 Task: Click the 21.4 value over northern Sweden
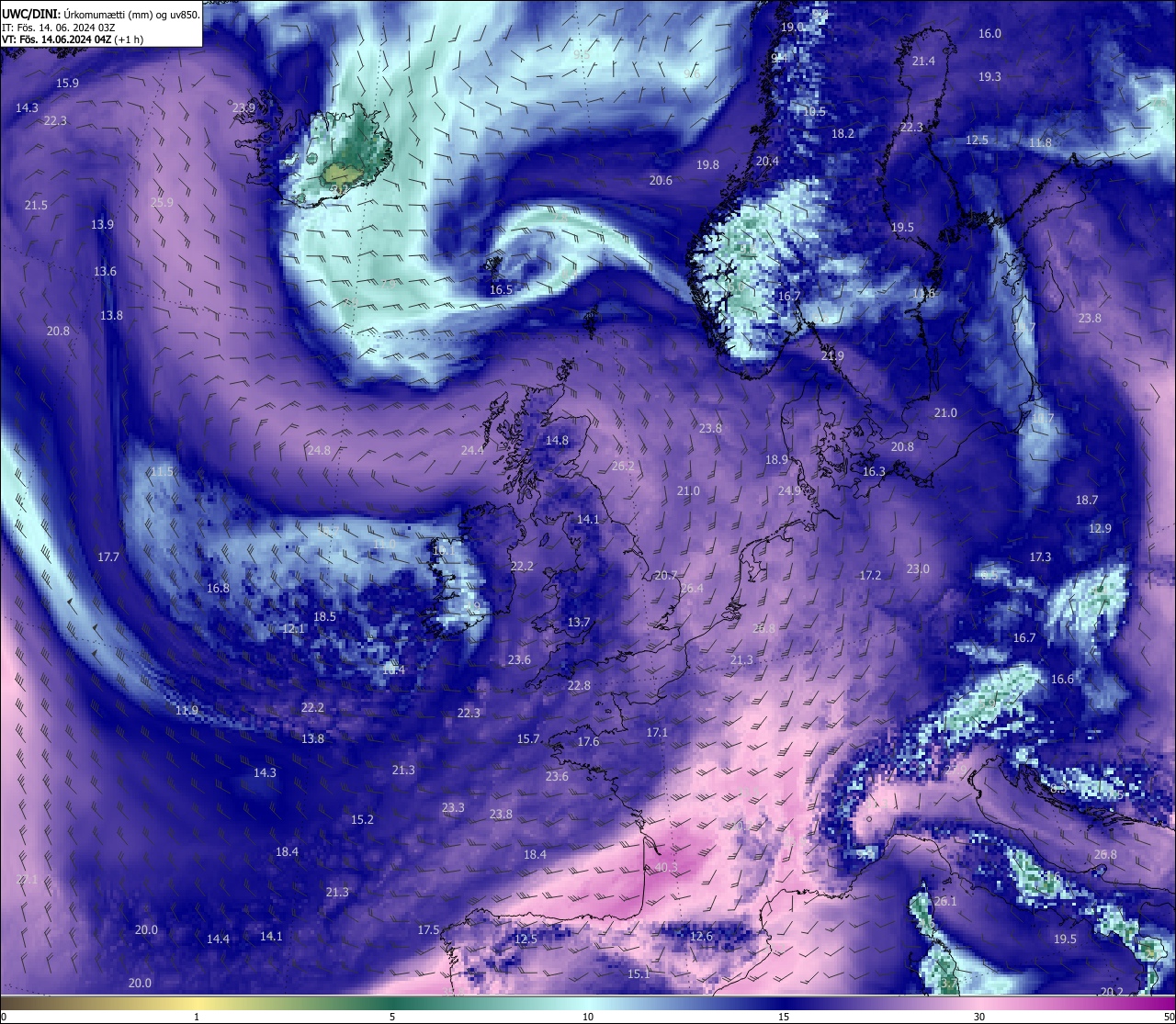(923, 61)
